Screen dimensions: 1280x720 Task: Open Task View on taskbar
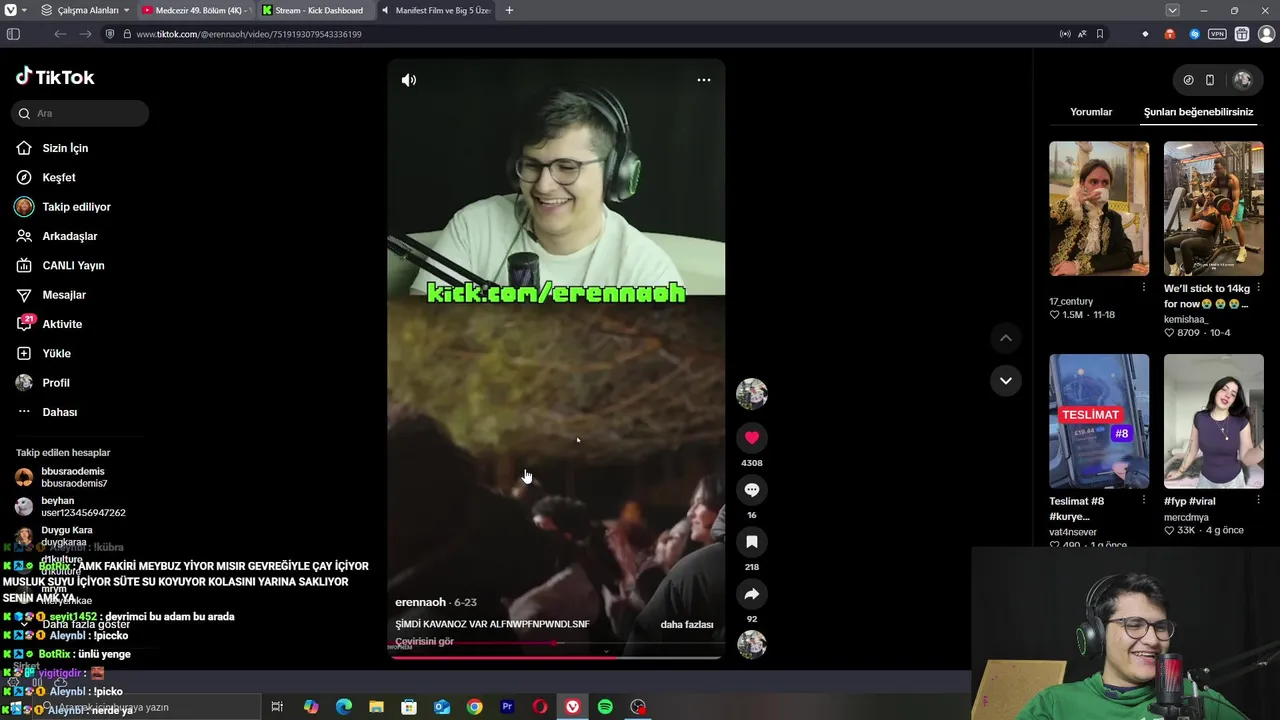point(277,707)
